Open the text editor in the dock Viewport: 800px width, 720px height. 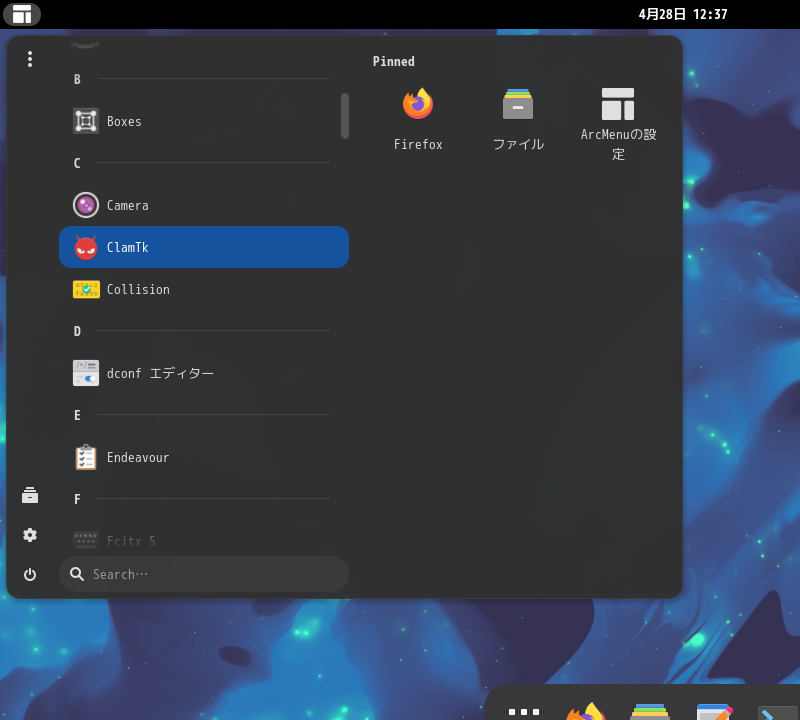point(714,711)
